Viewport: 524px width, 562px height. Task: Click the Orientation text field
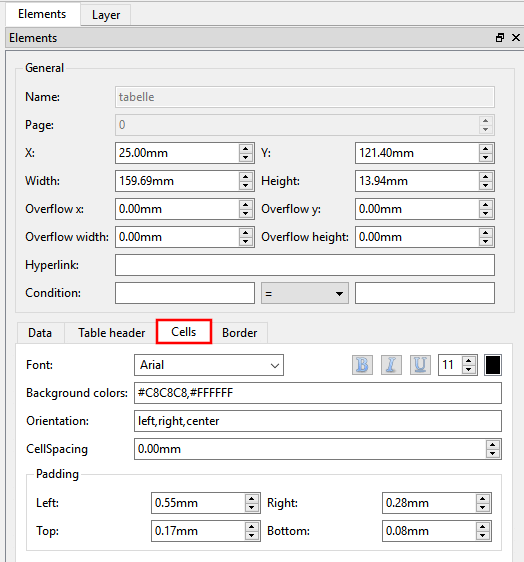pyautogui.click(x=318, y=421)
